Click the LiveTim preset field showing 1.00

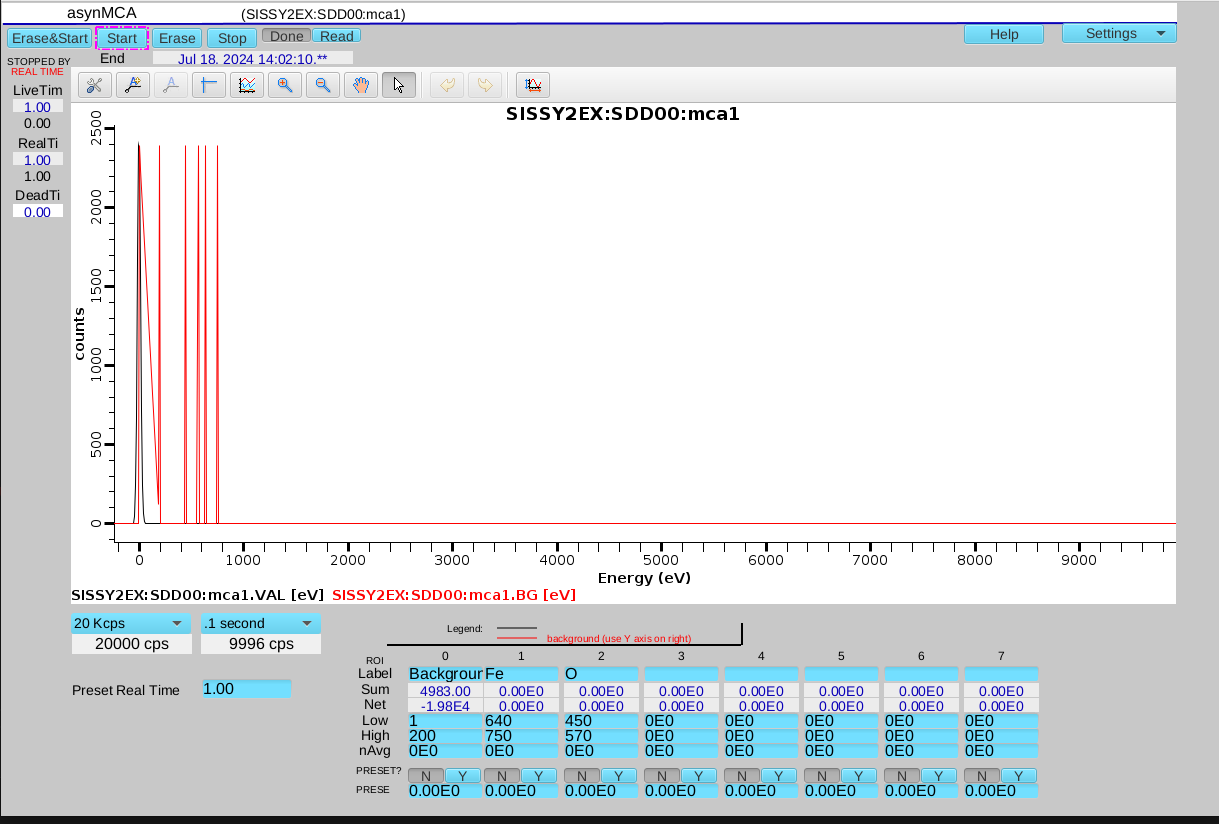coord(37,107)
